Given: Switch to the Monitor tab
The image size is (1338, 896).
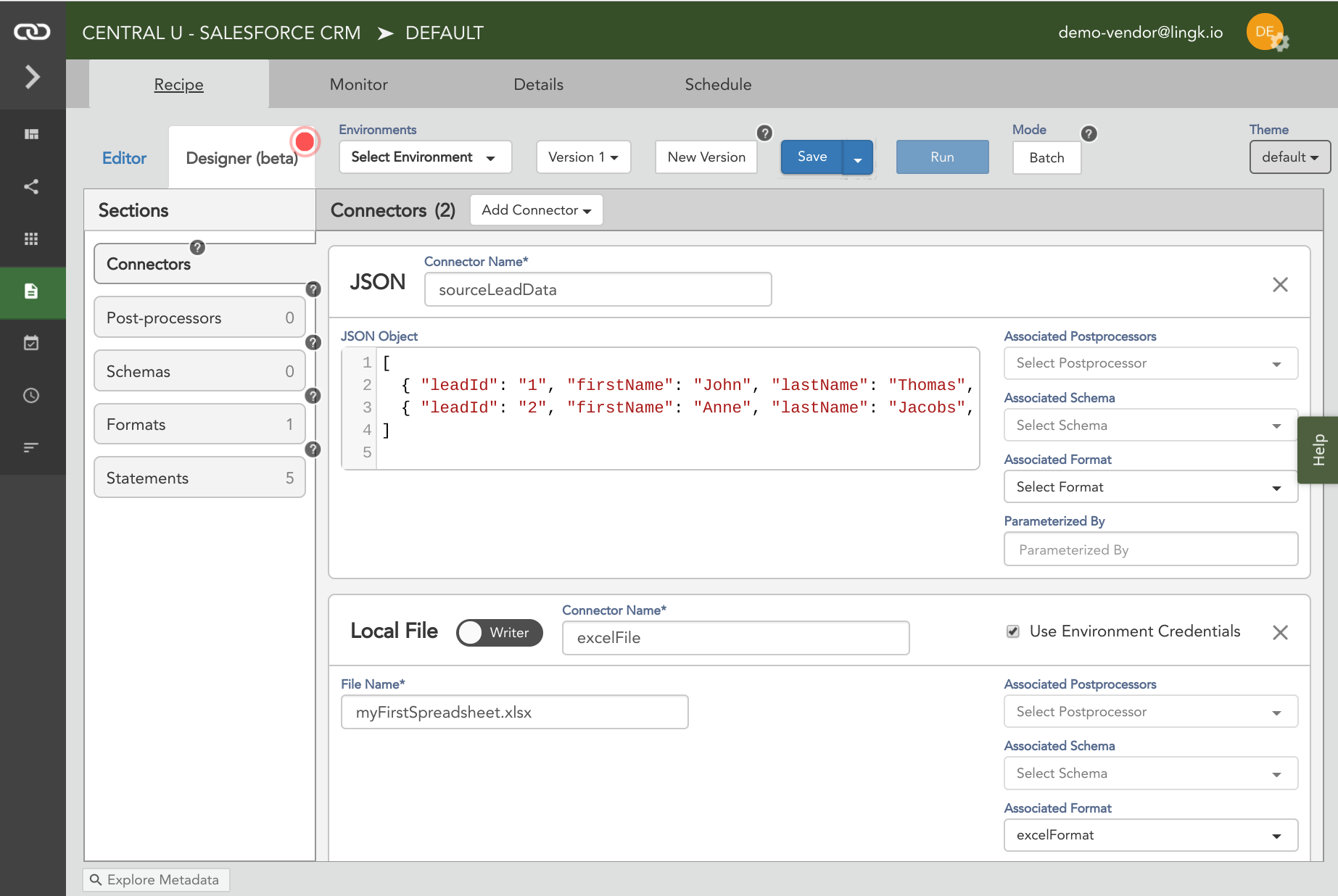Looking at the screenshot, I should coord(358,84).
